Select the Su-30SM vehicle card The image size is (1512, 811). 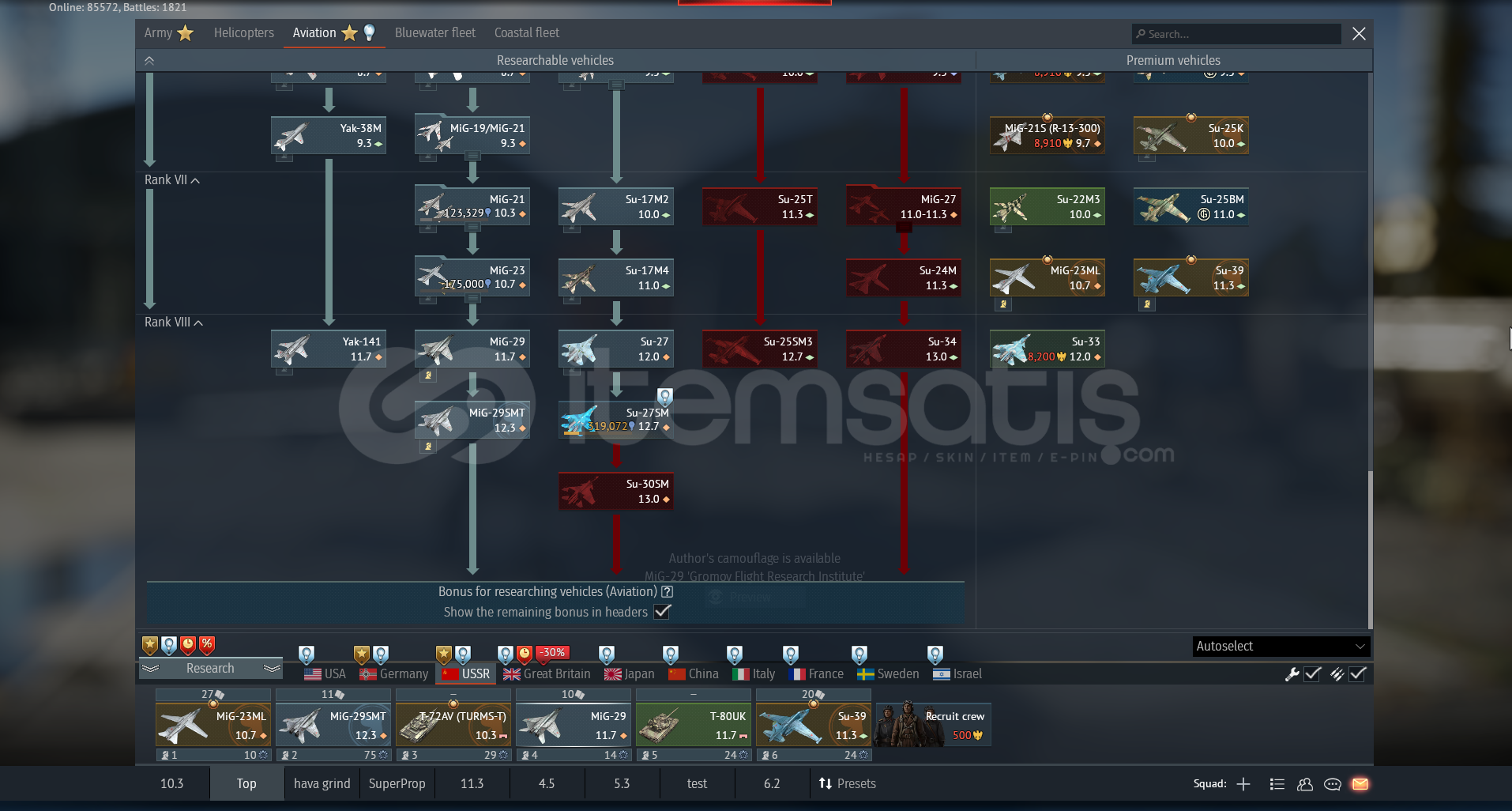click(x=616, y=492)
